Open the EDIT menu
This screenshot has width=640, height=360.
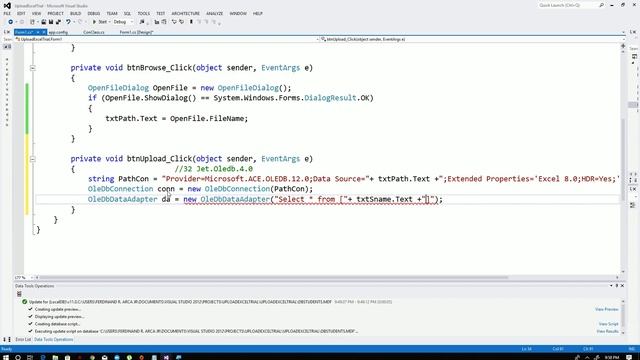(21, 13)
